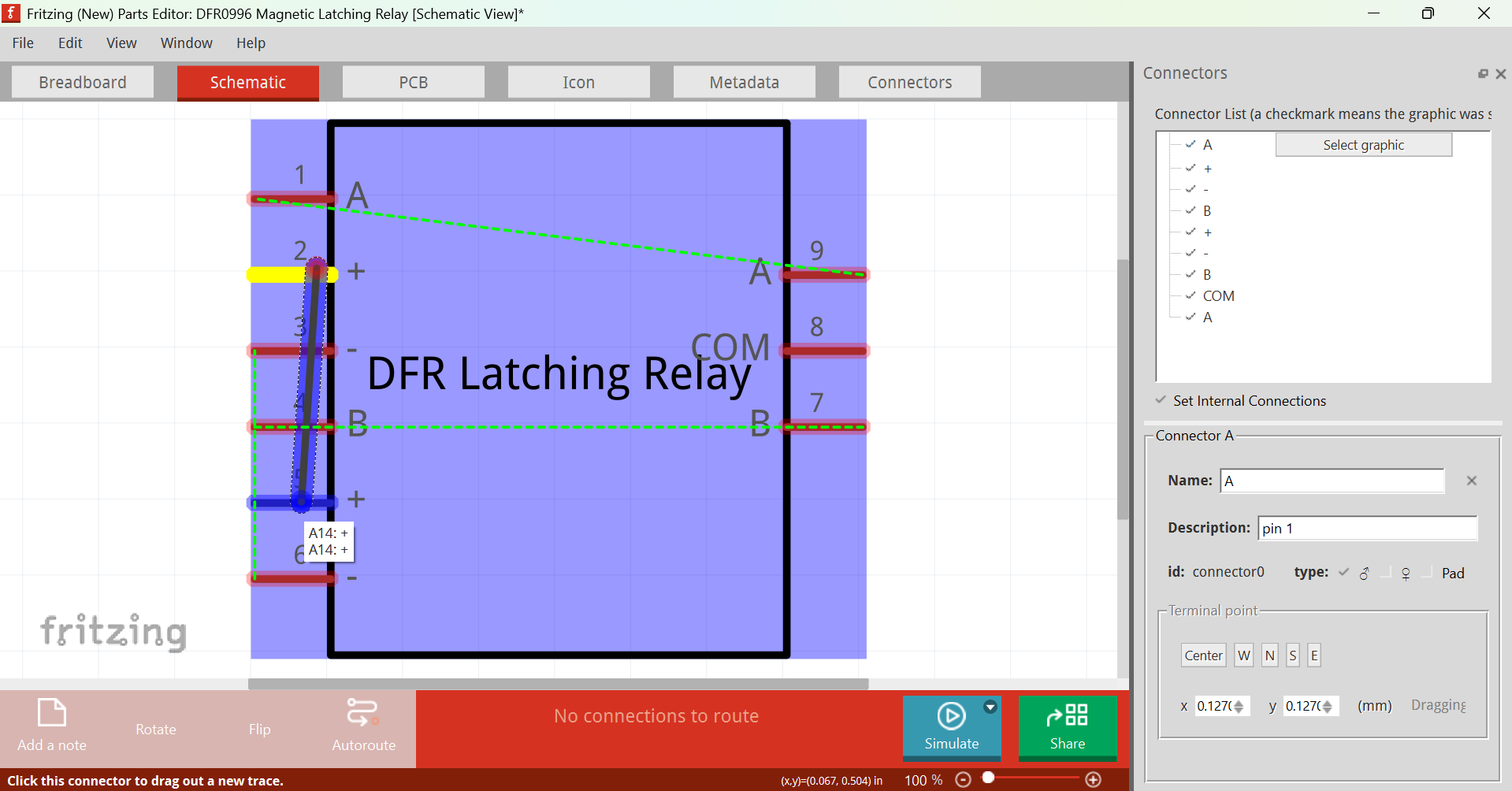Adjust the zoom slider handle
Screen dimensions: 1512x791
click(x=988, y=778)
